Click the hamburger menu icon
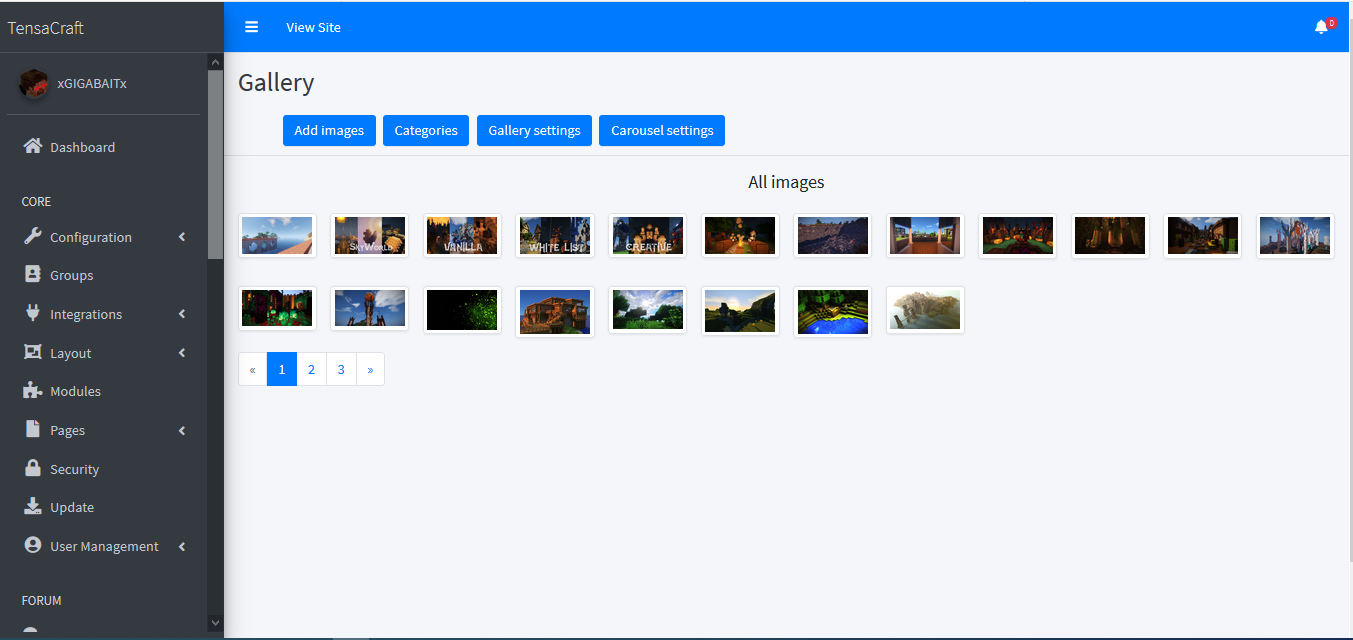The width and height of the screenshot is (1353, 640). (x=251, y=26)
